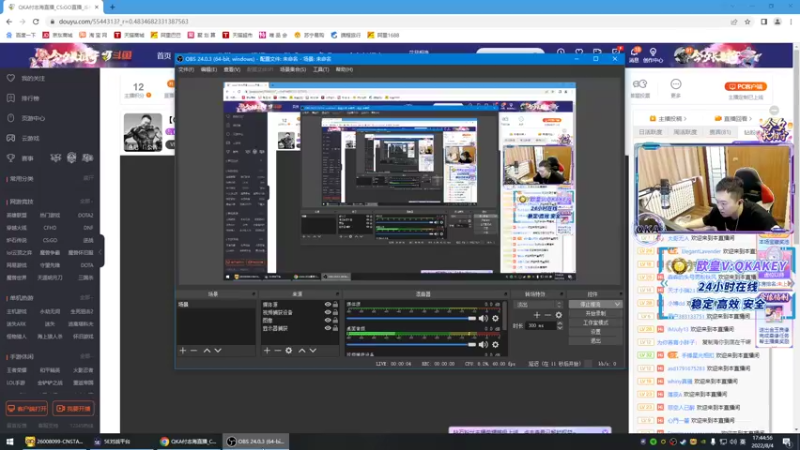This screenshot has width=800, height=450.
Task: Collapse the Douyu left sidebar handle
Action: [102, 251]
